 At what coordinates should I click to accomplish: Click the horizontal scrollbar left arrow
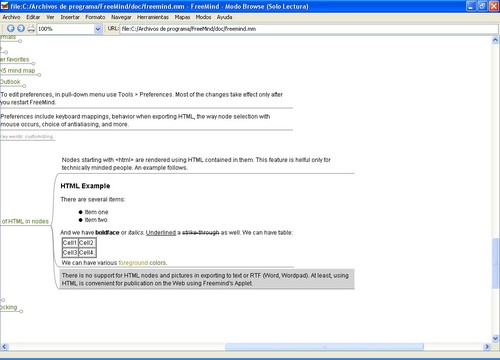4,347
